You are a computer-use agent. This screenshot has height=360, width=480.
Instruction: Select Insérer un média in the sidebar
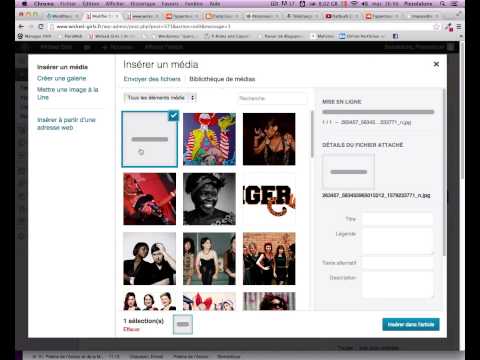tap(62, 67)
